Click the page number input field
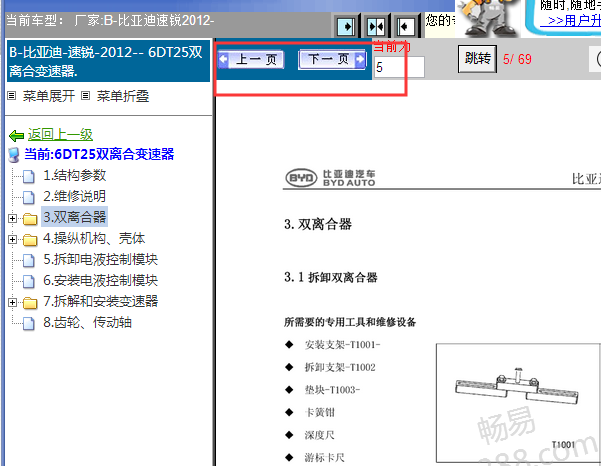Screen dimensions: 601x466 coord(399,67)
